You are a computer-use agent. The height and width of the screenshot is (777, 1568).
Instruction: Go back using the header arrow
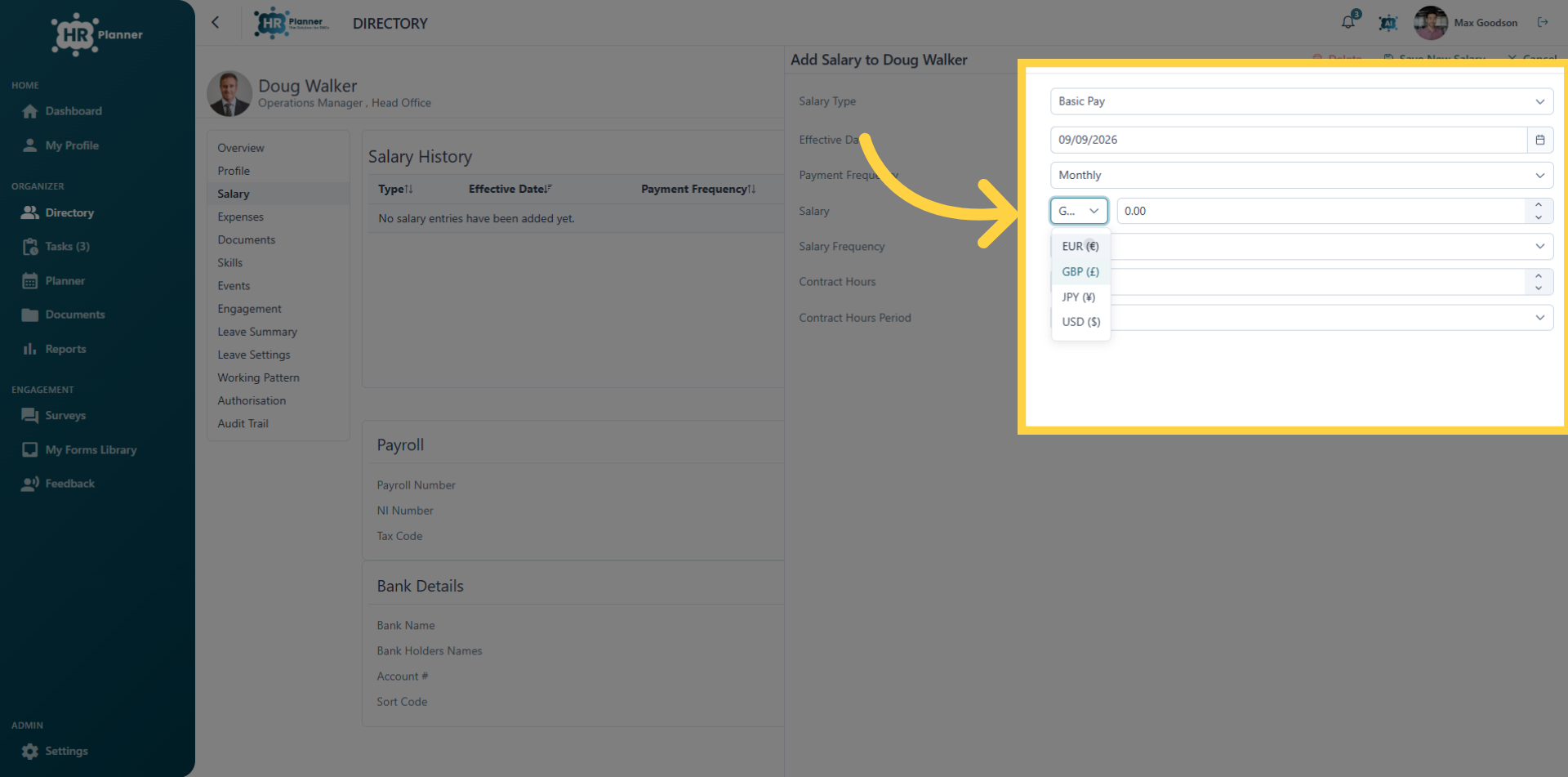216,23
